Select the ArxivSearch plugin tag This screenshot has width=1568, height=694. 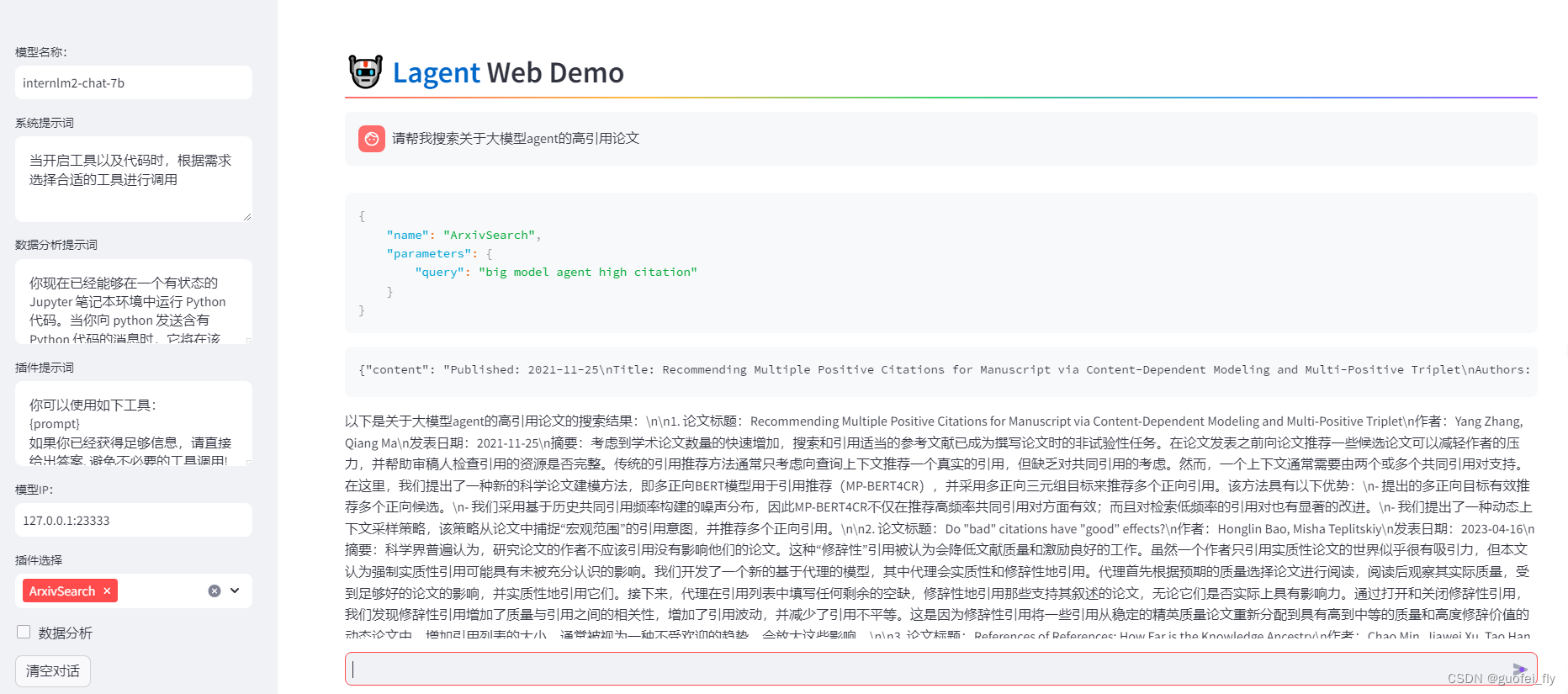pos(70,591)
